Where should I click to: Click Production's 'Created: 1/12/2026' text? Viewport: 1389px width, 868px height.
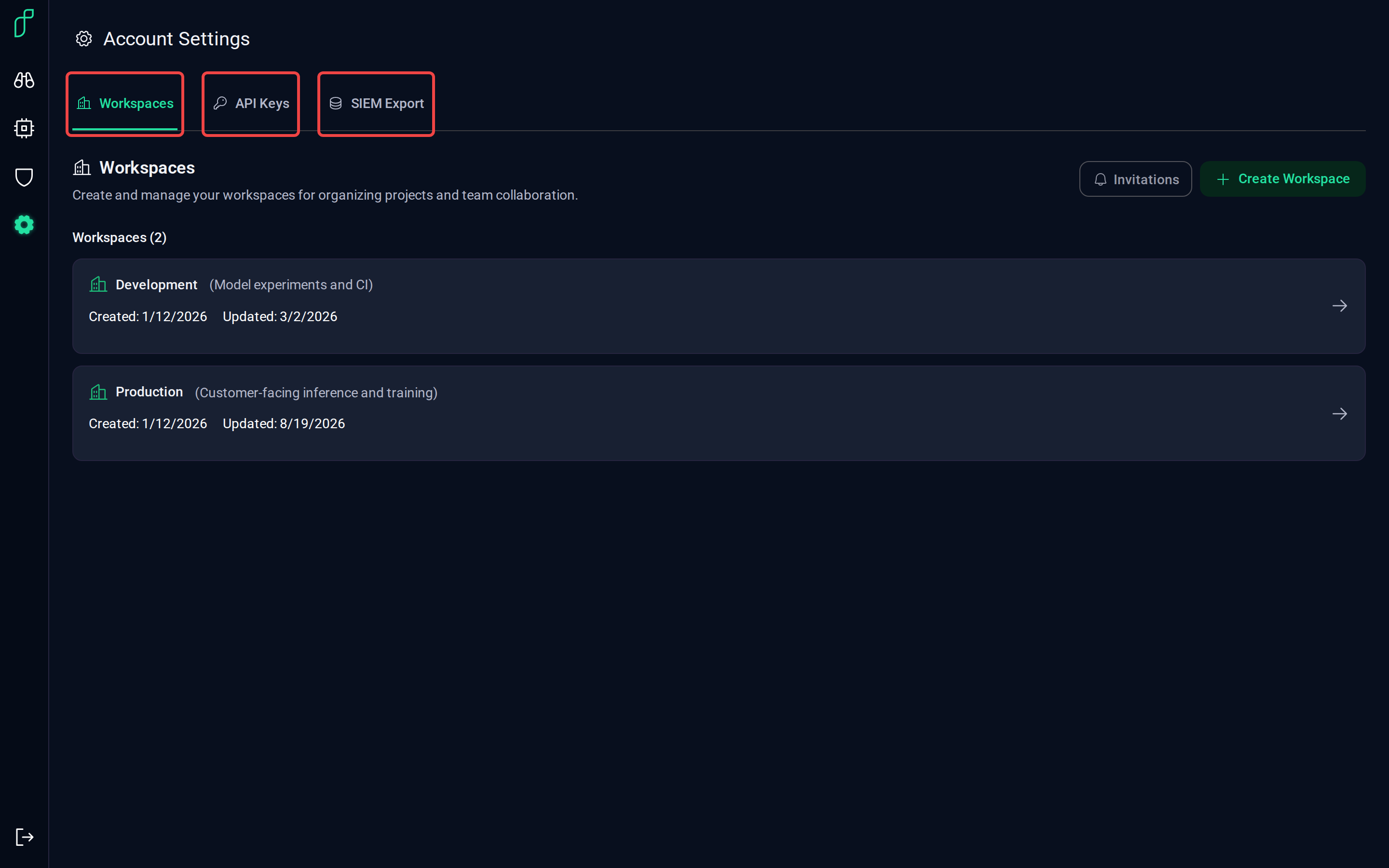pos(148,424)
